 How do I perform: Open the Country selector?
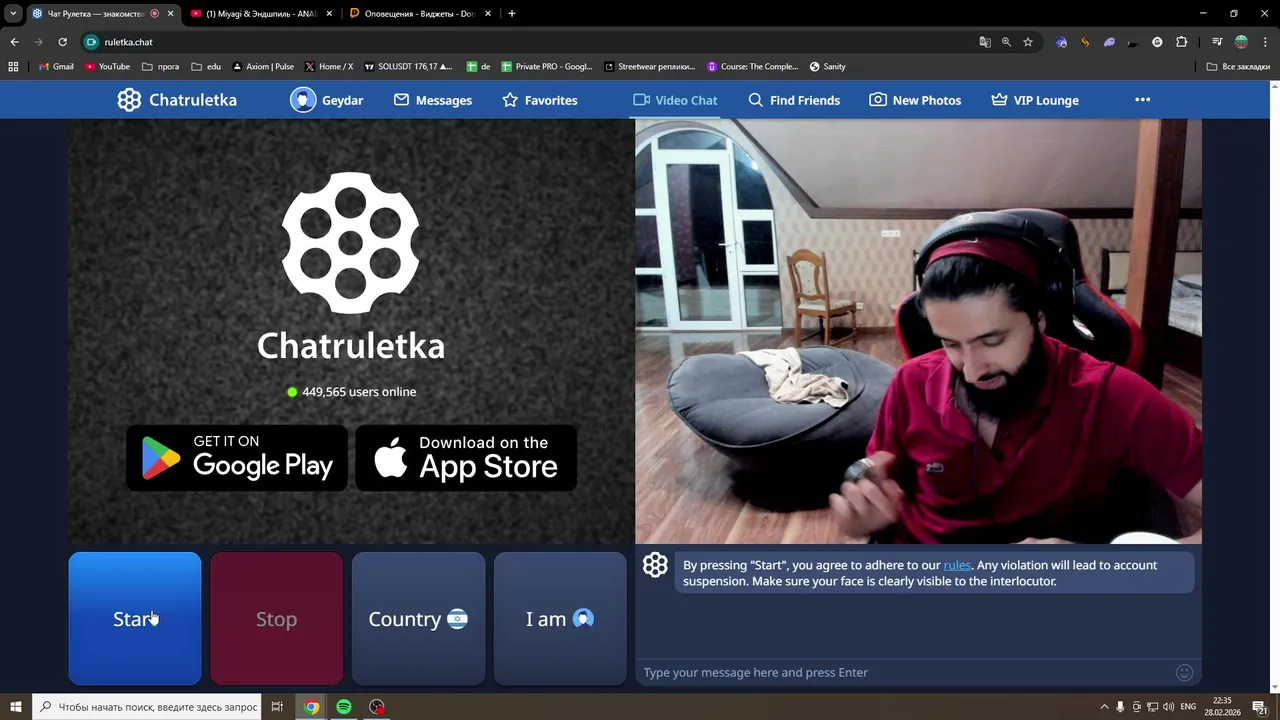point(418,619)
